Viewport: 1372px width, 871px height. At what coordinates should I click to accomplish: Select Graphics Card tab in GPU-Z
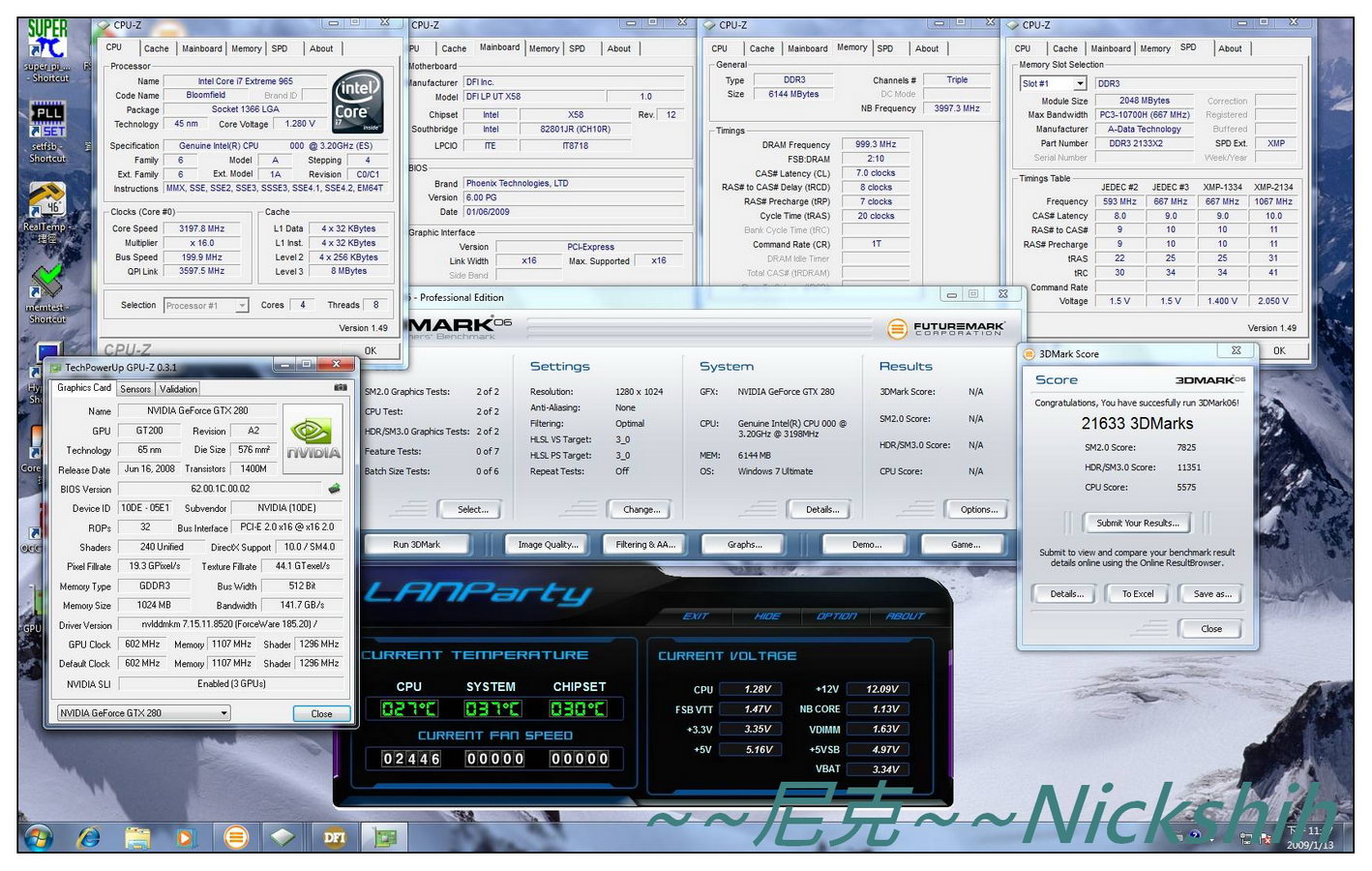(x=84, y=387)
